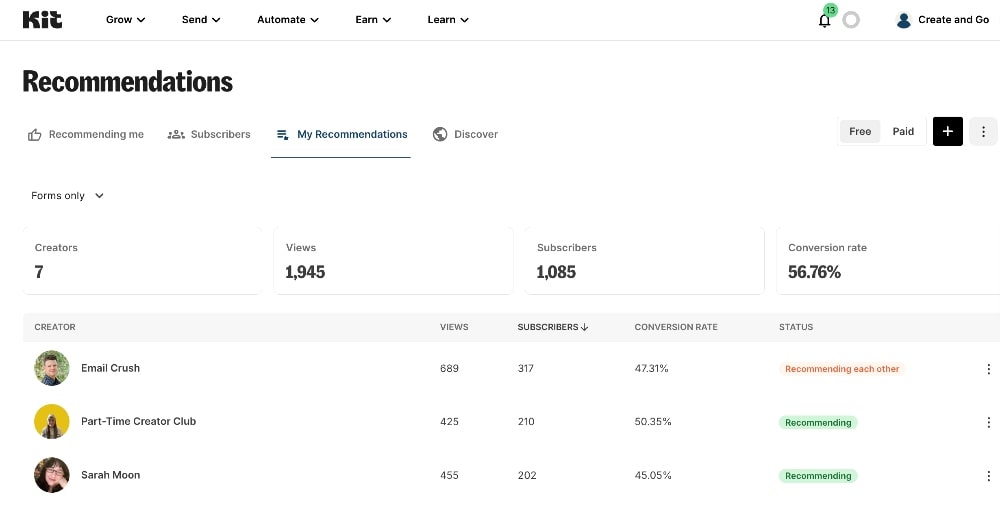Click Part-Time Creator Club's Recommending badge

818,422
